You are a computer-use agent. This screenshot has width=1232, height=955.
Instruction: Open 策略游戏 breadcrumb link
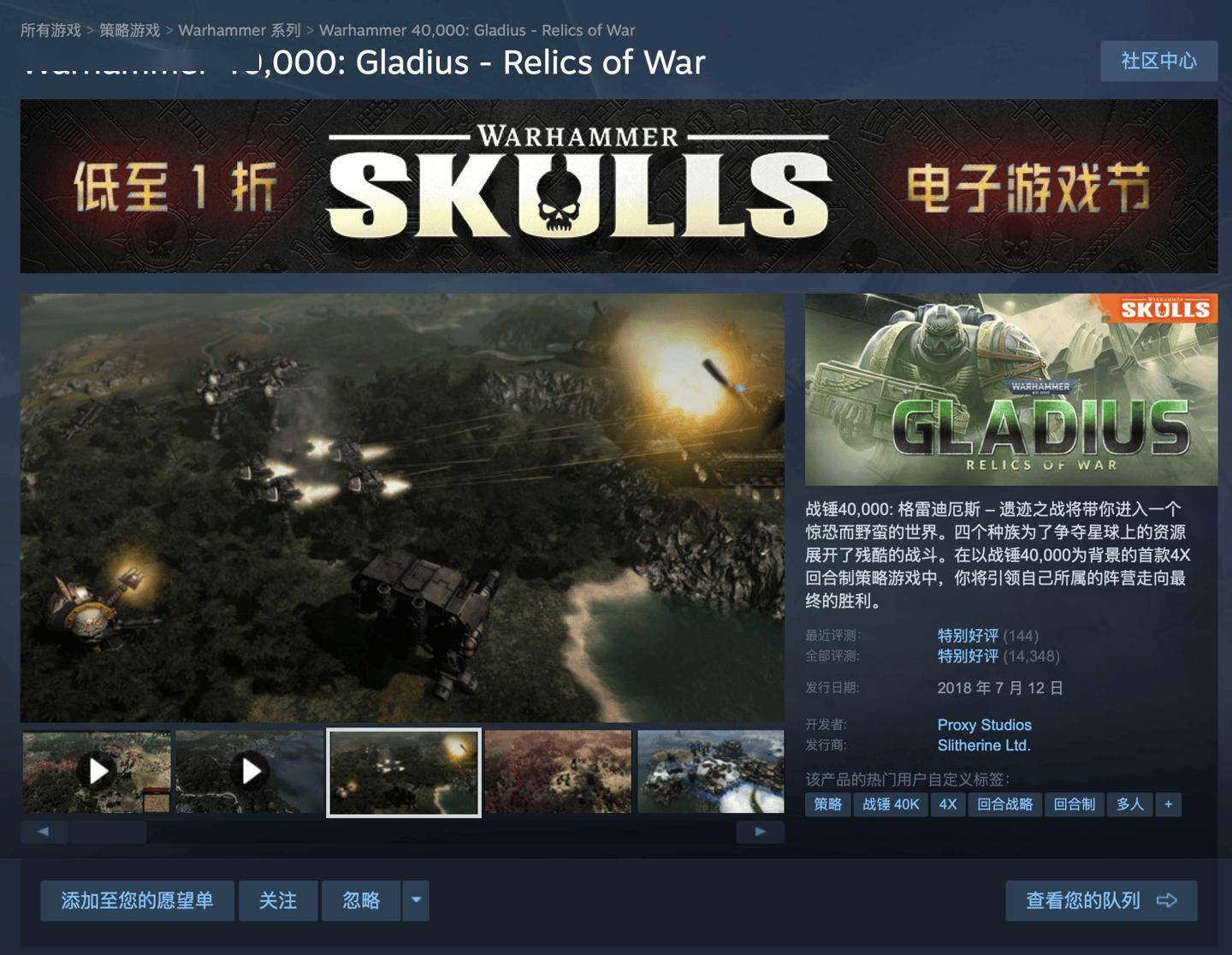coord(129,30)
